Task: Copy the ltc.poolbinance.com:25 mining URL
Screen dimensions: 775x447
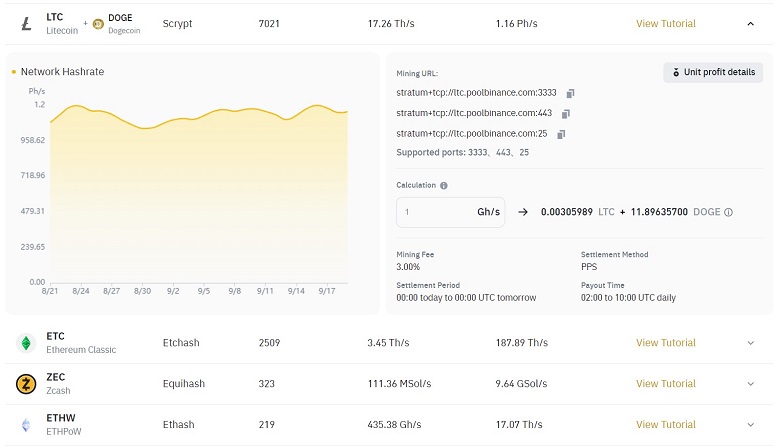Action: (561, 134)
